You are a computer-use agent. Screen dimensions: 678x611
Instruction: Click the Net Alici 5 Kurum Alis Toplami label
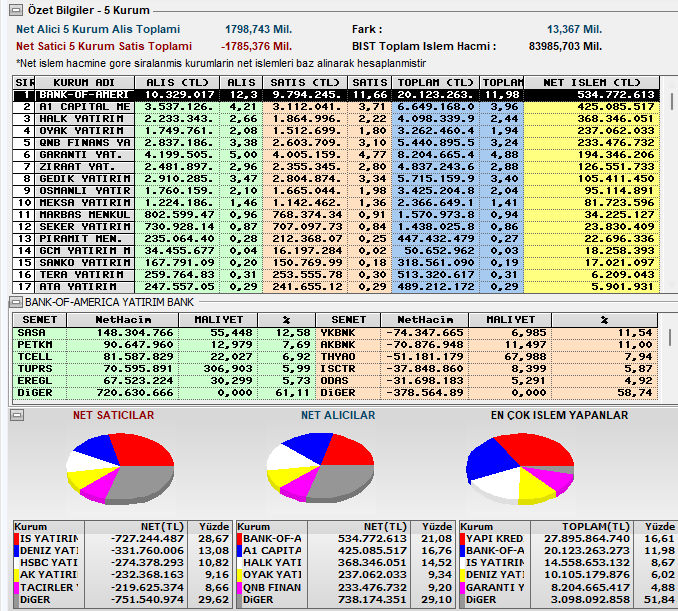coord(98,29)
